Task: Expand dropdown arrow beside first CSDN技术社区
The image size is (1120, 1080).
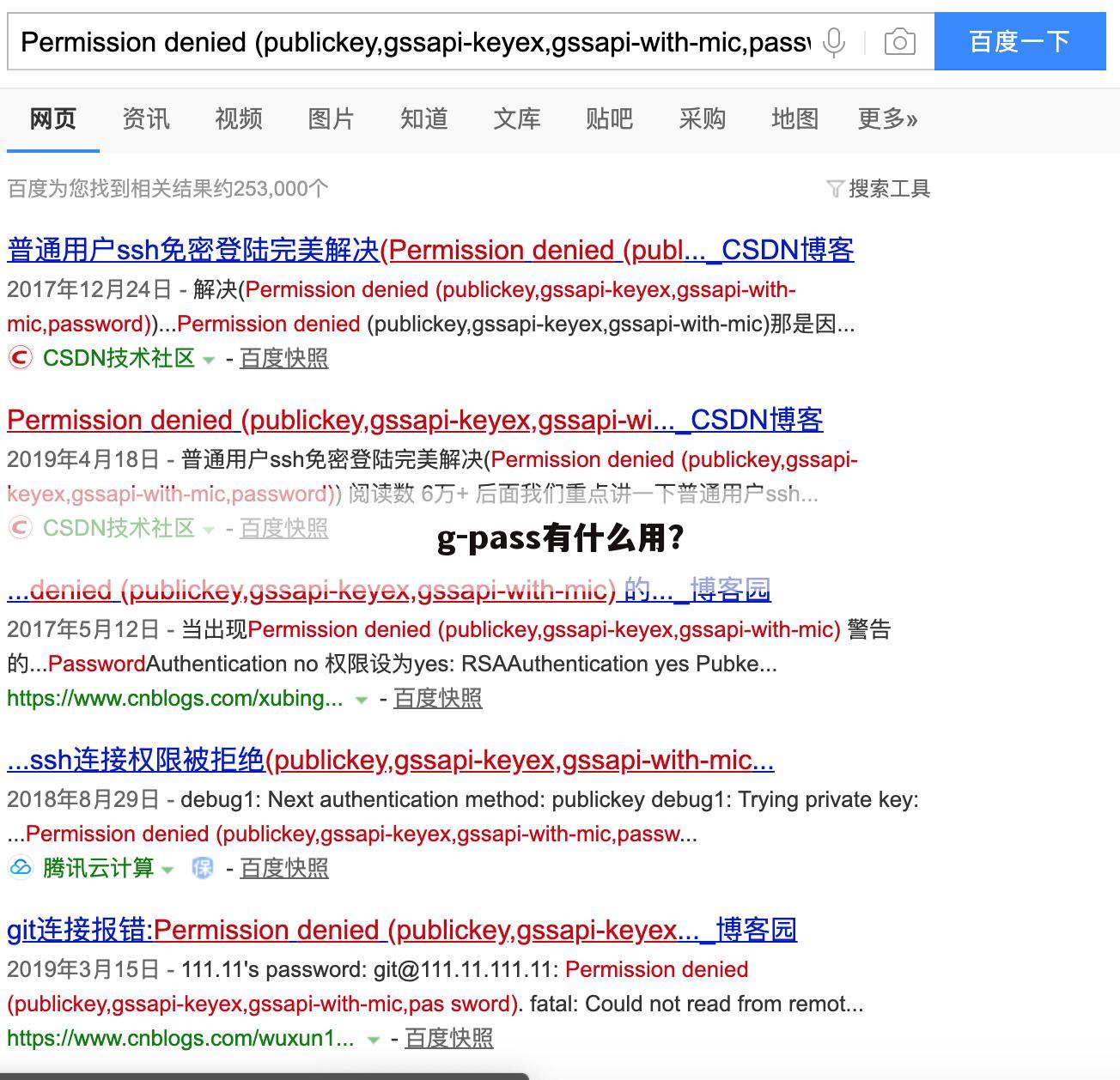Action: 209,360
